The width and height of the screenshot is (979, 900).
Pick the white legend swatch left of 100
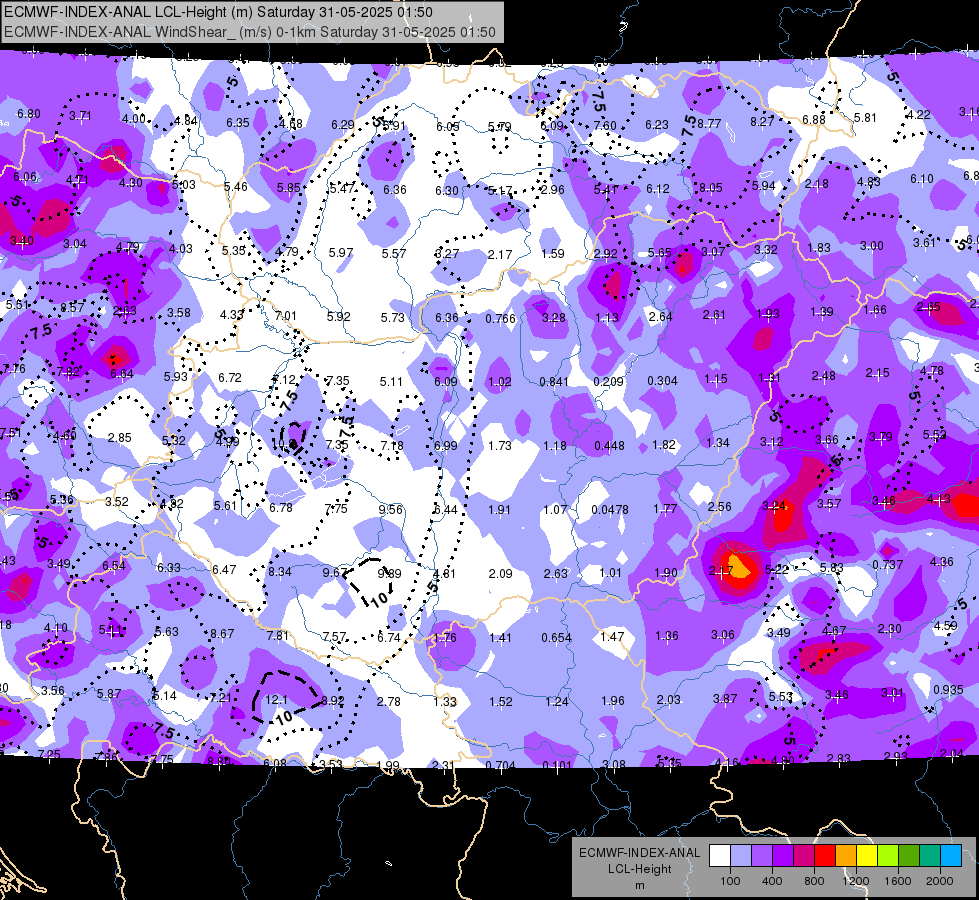(720, 856)
